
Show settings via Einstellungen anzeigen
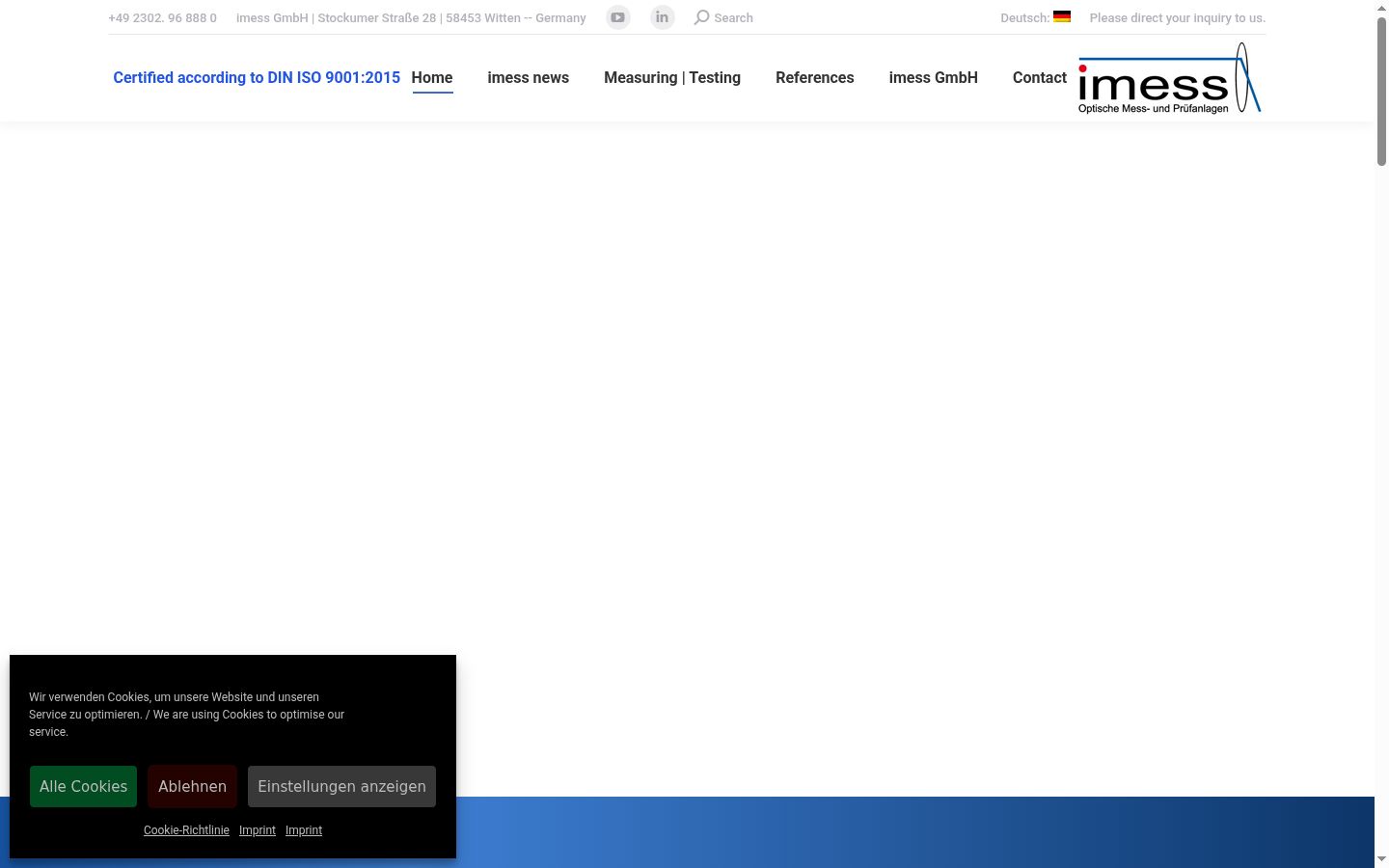341,786
